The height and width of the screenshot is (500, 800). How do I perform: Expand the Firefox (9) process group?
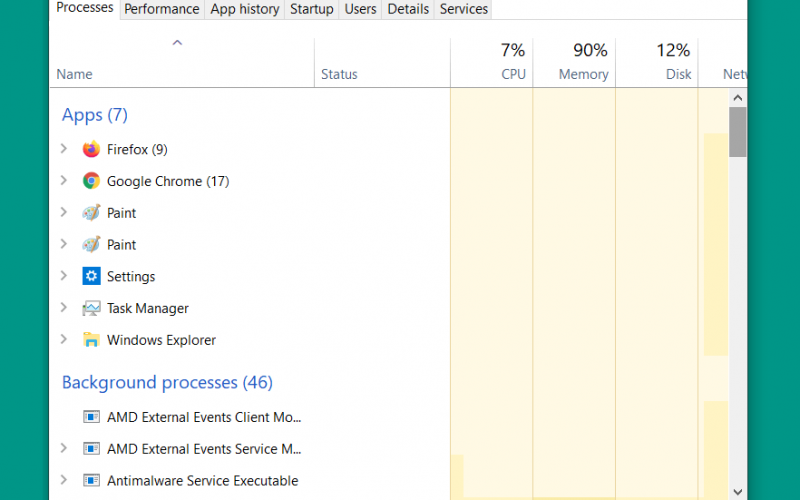tap(64, 148)
